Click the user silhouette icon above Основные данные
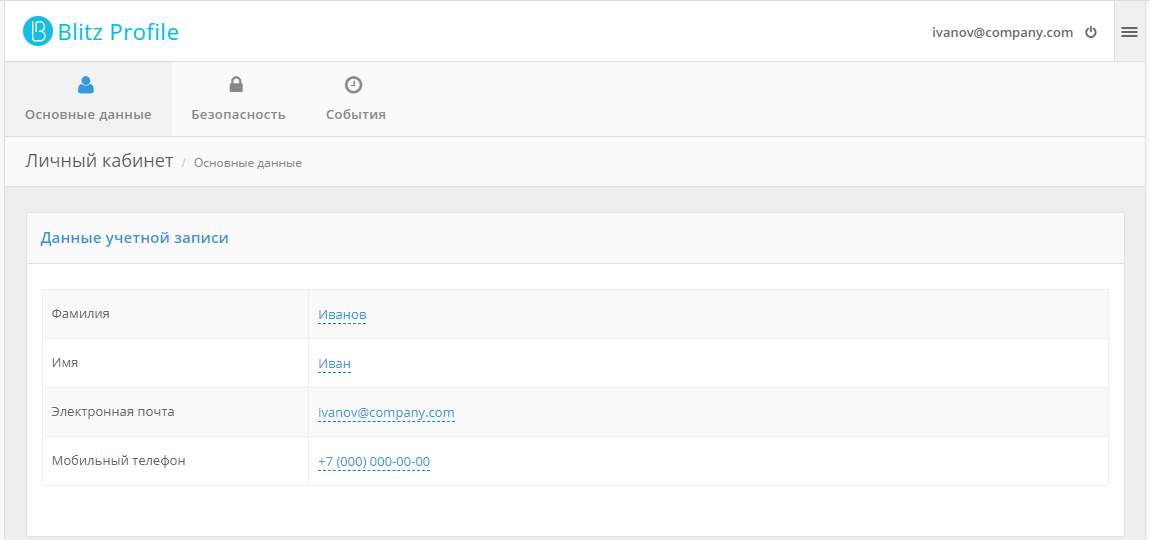This screenshot has width=1150, height=540. (x=86, y=85)
